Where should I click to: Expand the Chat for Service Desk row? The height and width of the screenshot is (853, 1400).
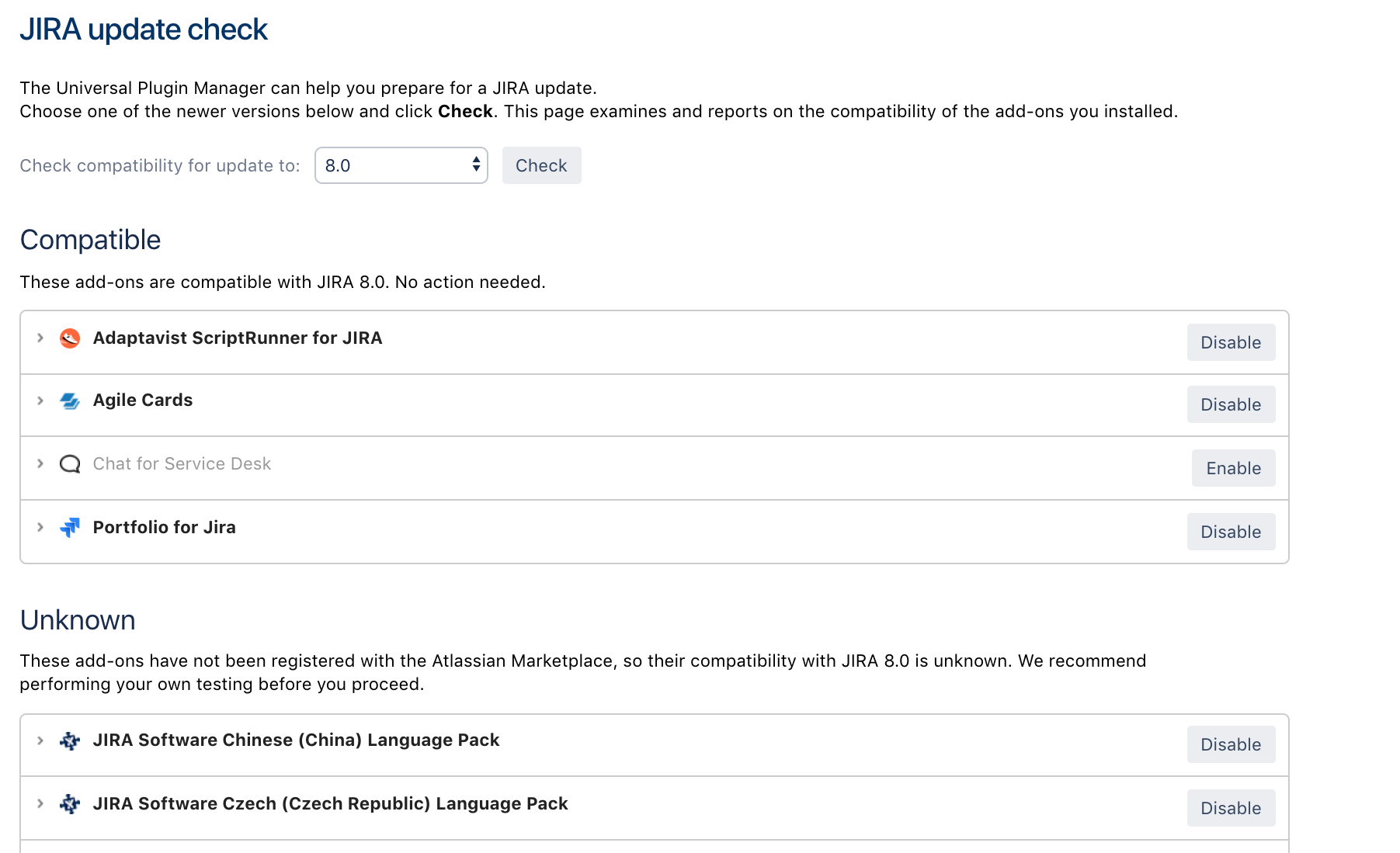tap(40, 464)
